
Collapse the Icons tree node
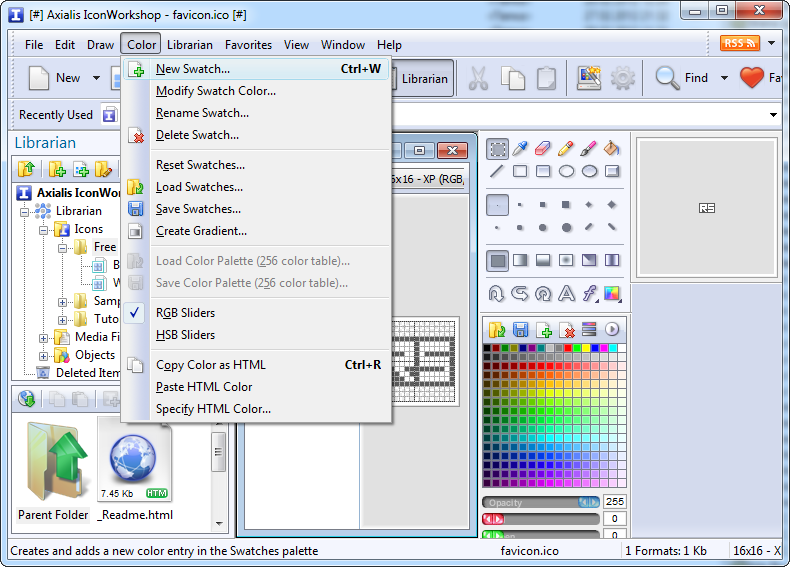pos(43,230)
